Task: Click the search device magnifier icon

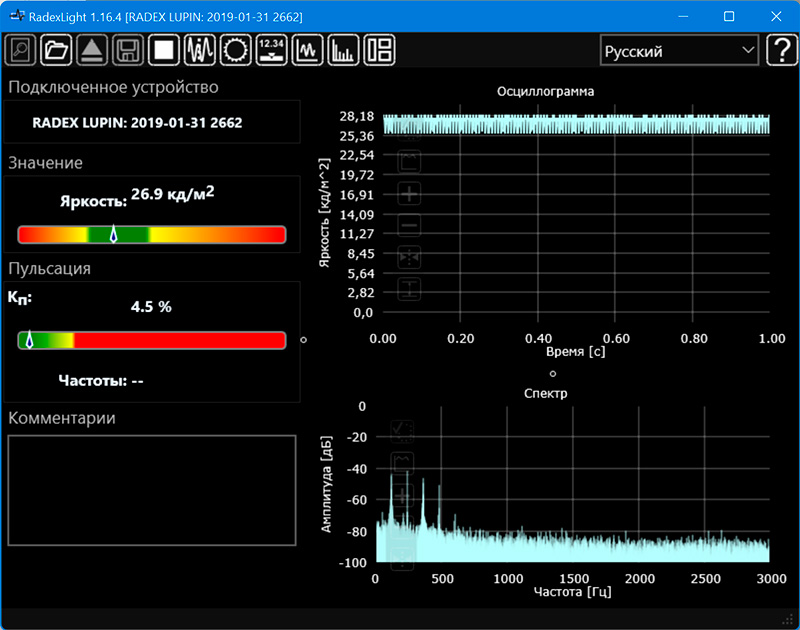Action: (x=20, y=50)
